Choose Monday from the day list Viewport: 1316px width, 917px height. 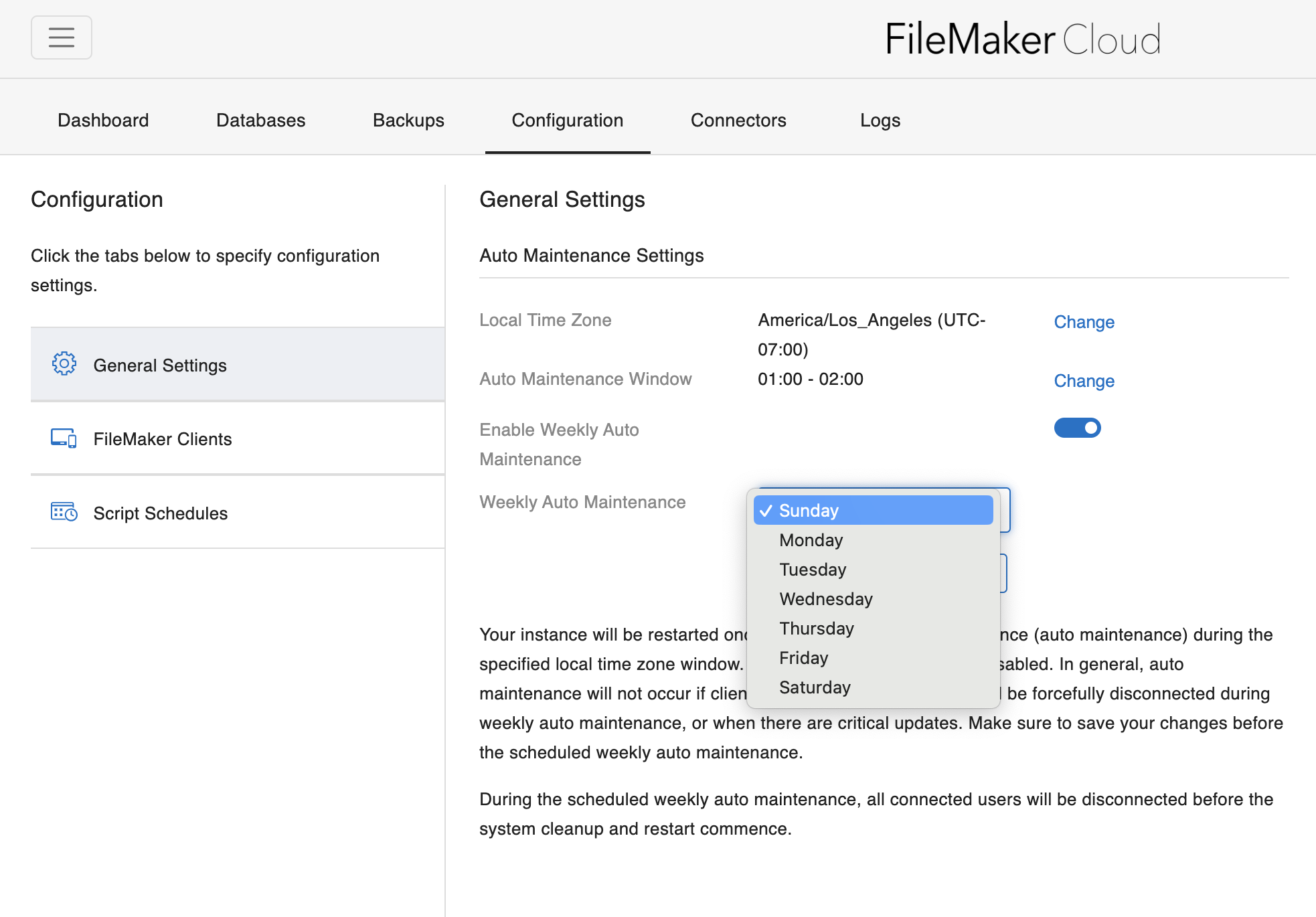pyautogui.click(x=811, y=540)
